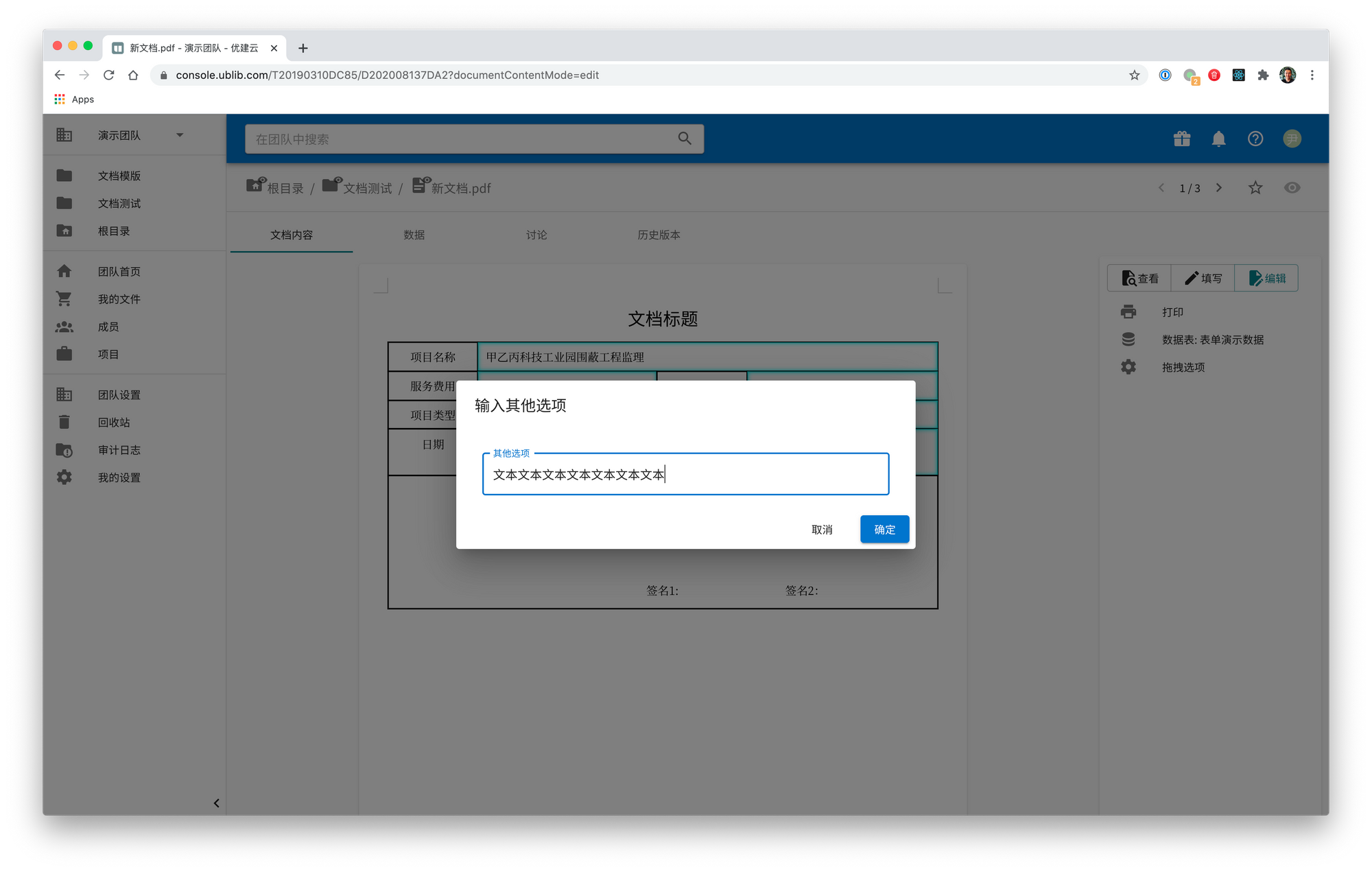Viewport: 1372px width, 872px height.
Task: Click the print icon in right panel
Action: pyautogui.click(x=1128, y=312)
